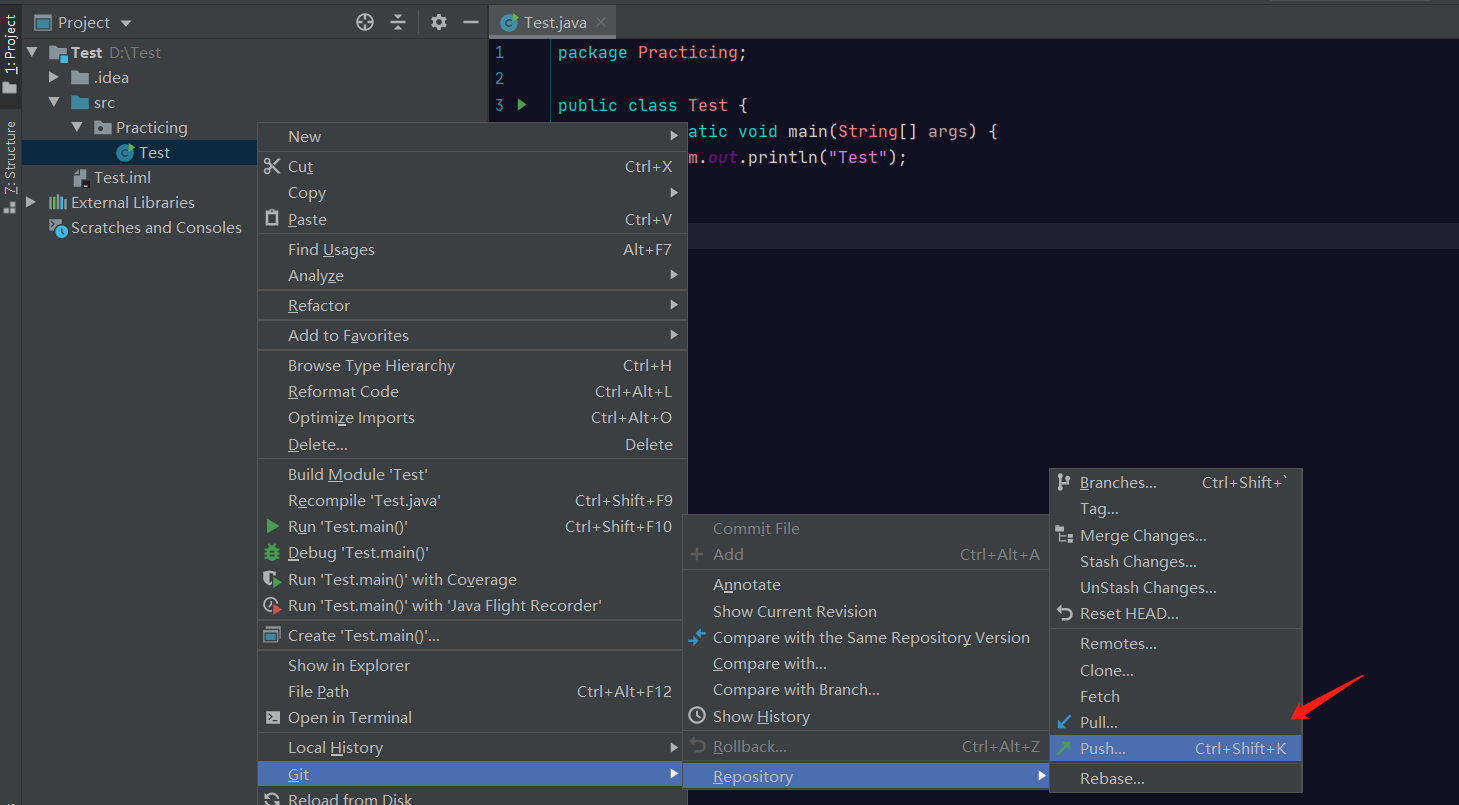Select Merge Changes... entry
This screenshot has width=1459, height=805.
(x=1176, y=535)
